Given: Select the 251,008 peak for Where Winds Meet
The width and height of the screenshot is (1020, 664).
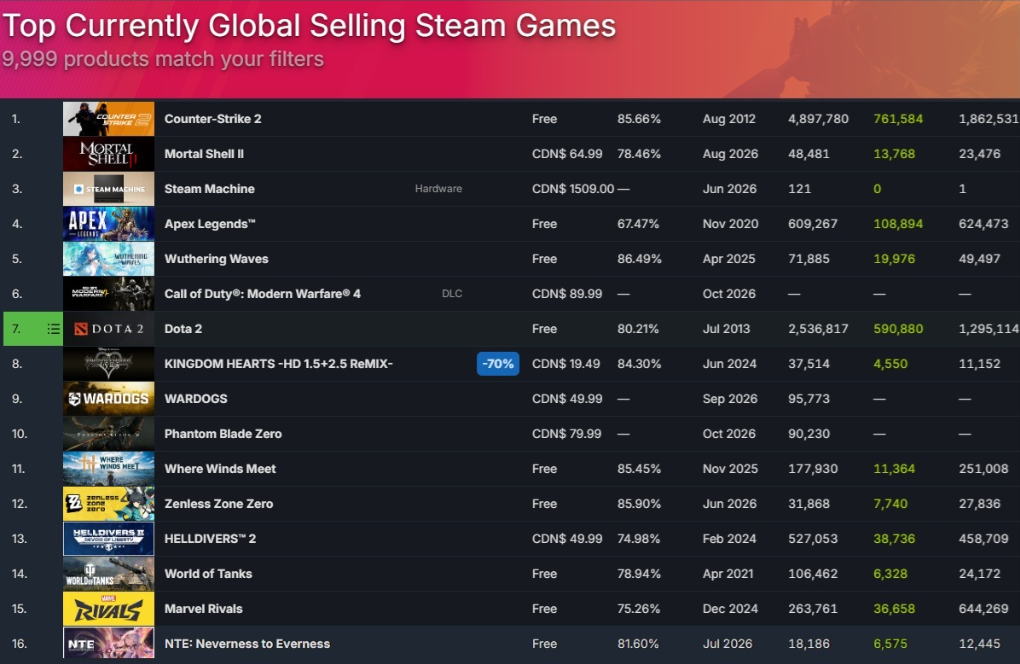Looking at the screenshot, I should 984,469.
